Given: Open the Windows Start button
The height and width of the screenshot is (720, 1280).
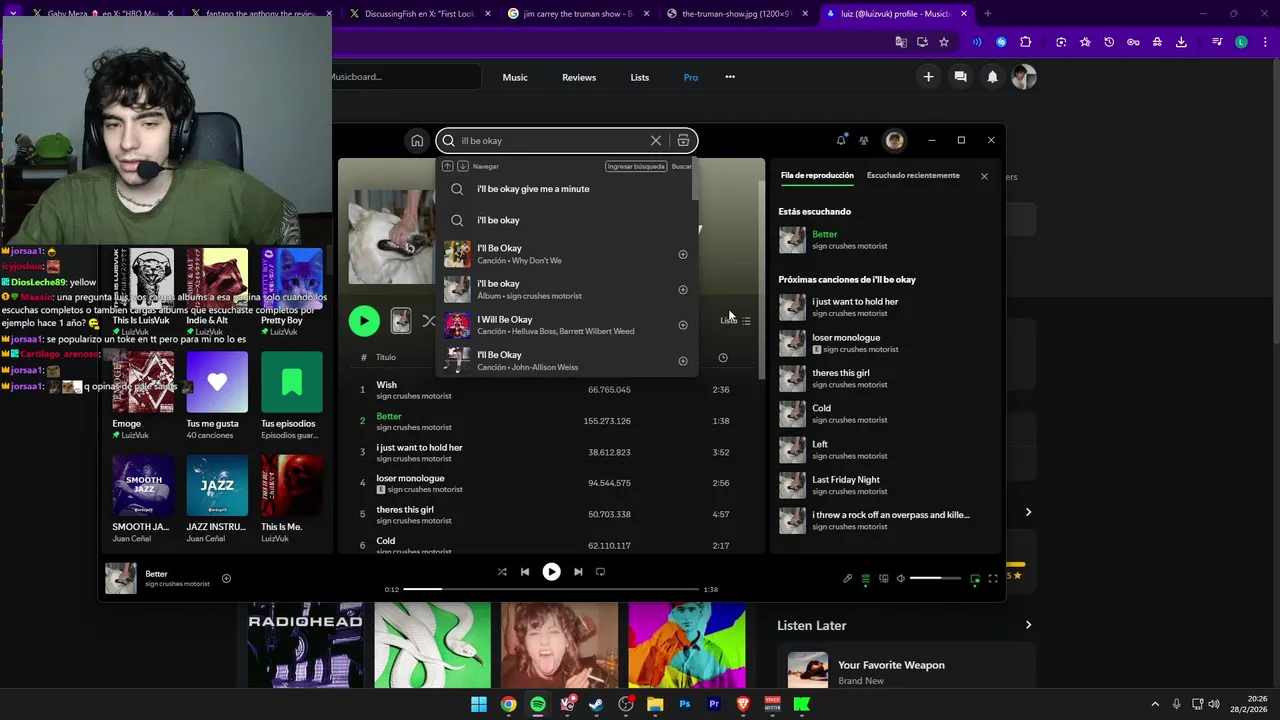Looking at the screenshot, I should [x=479, y=704].
